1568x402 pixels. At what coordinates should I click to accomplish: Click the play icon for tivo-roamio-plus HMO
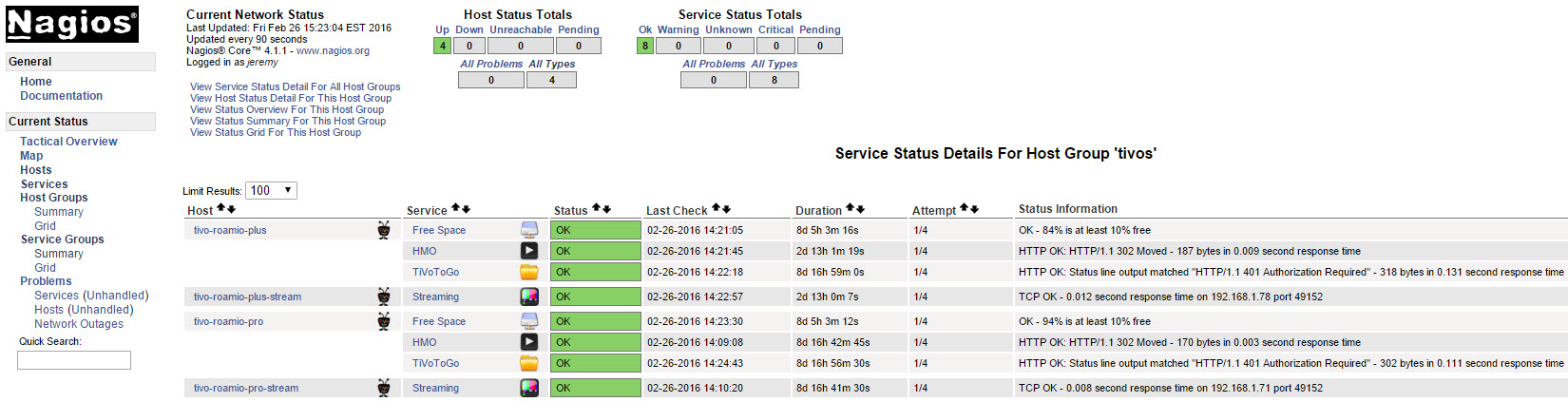[x=529, y=251]
